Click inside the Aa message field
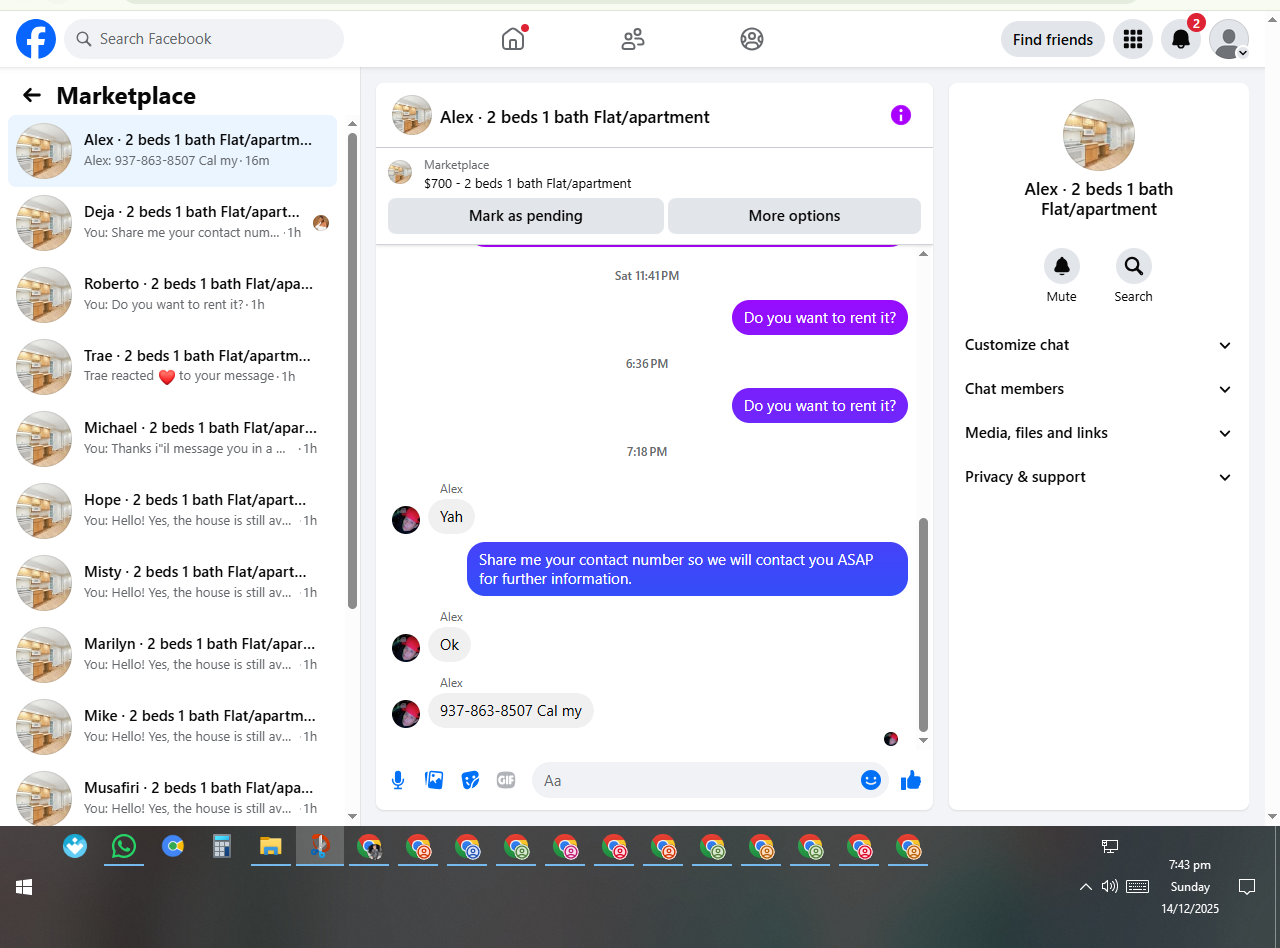1280x948 pixels. (695, 780)
